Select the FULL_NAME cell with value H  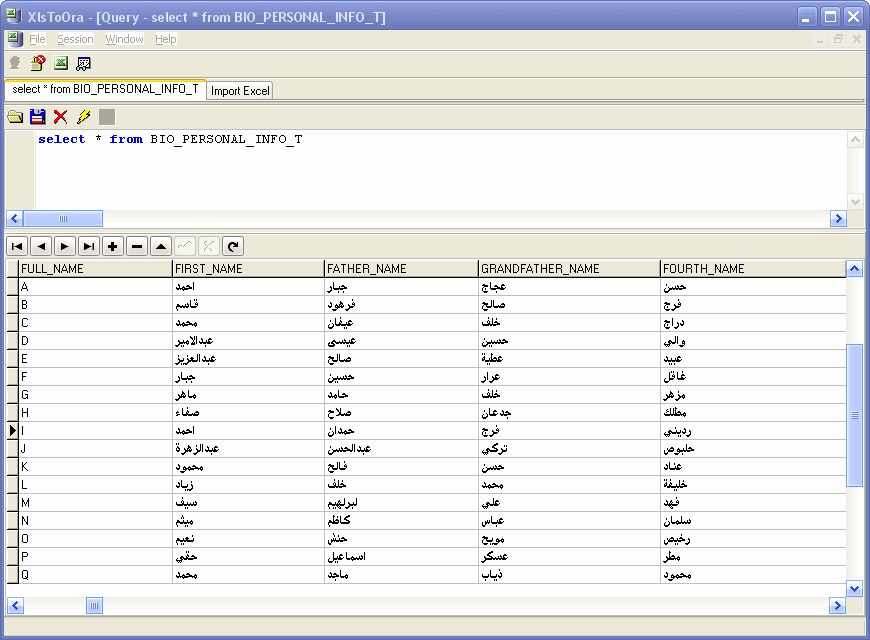[95, 412]
